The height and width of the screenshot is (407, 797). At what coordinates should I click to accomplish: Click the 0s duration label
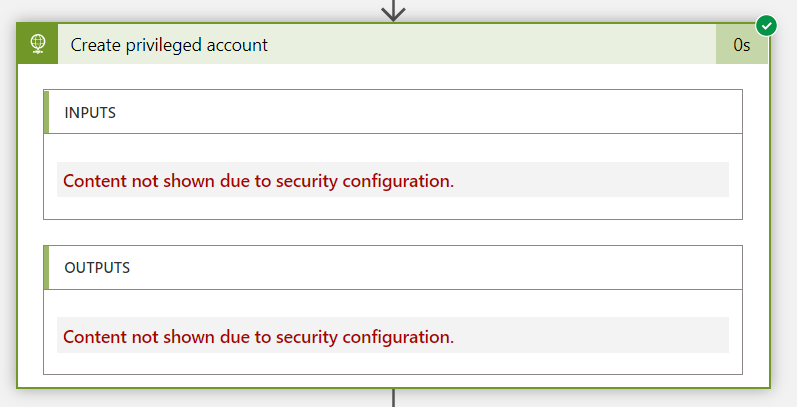click(x=742, y=45)
